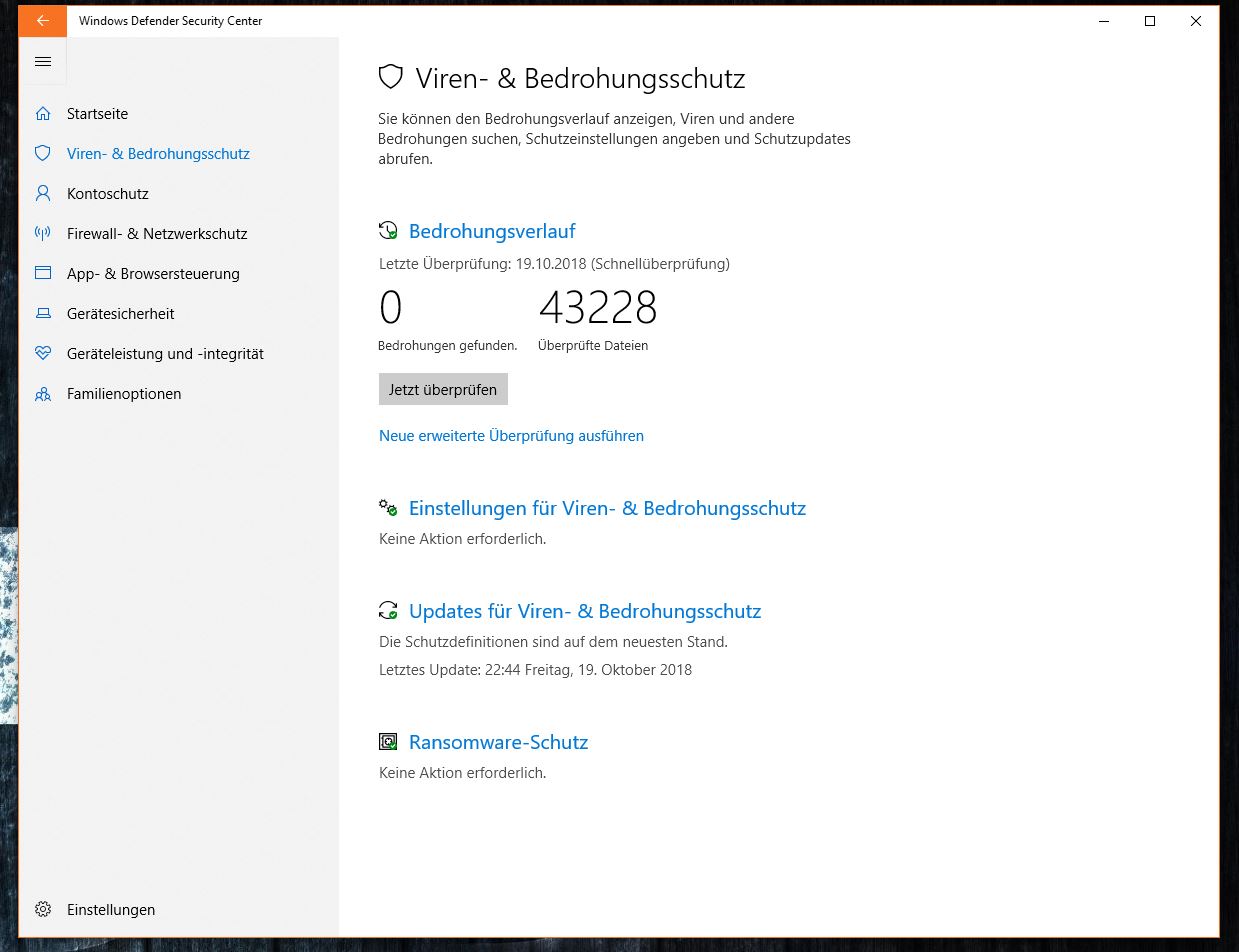This screenshot has width=1239, height=952.
Task: Open the Bedrohungsverlauf link
Action: (492, 231)
